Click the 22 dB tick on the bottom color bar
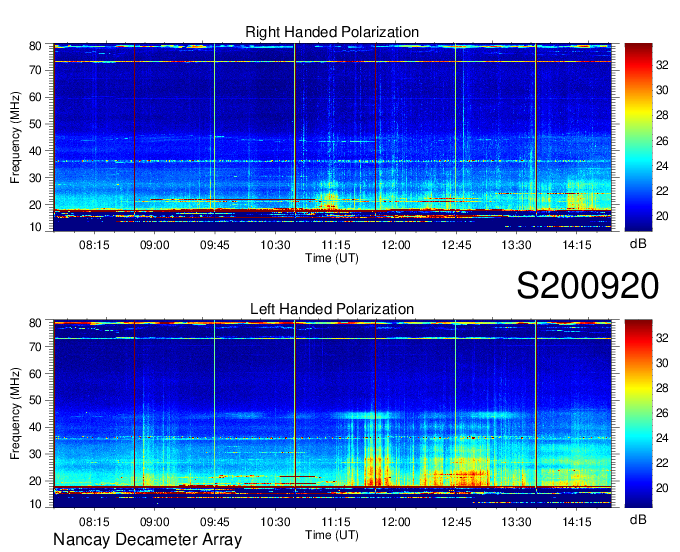 [662, 463]
